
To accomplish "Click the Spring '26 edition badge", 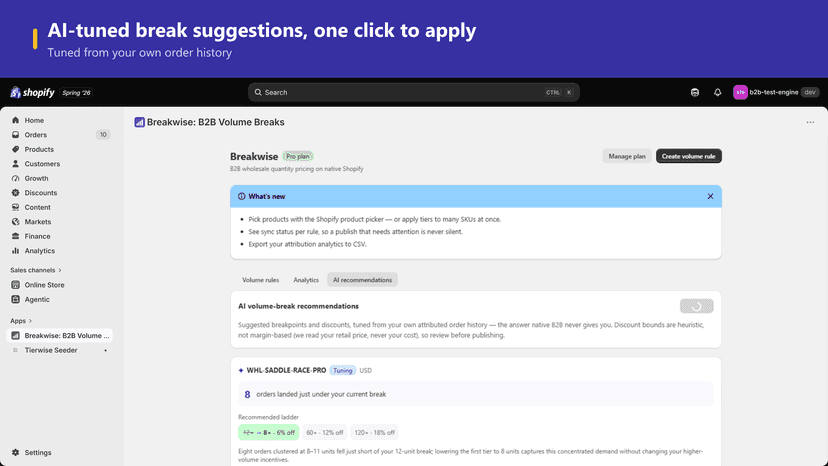I will point(76,93).
